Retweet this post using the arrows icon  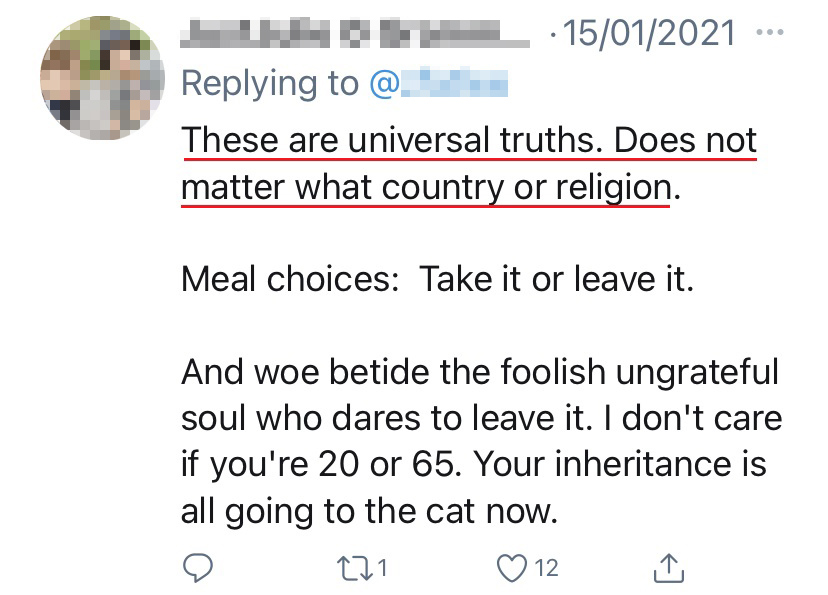pos(347,568)
